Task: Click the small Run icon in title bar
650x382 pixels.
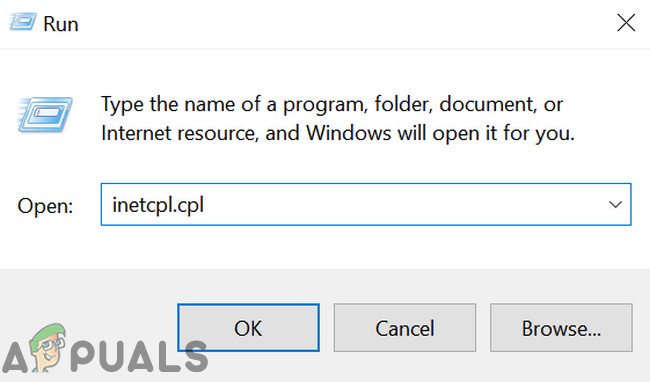Action: click(22, 22)
